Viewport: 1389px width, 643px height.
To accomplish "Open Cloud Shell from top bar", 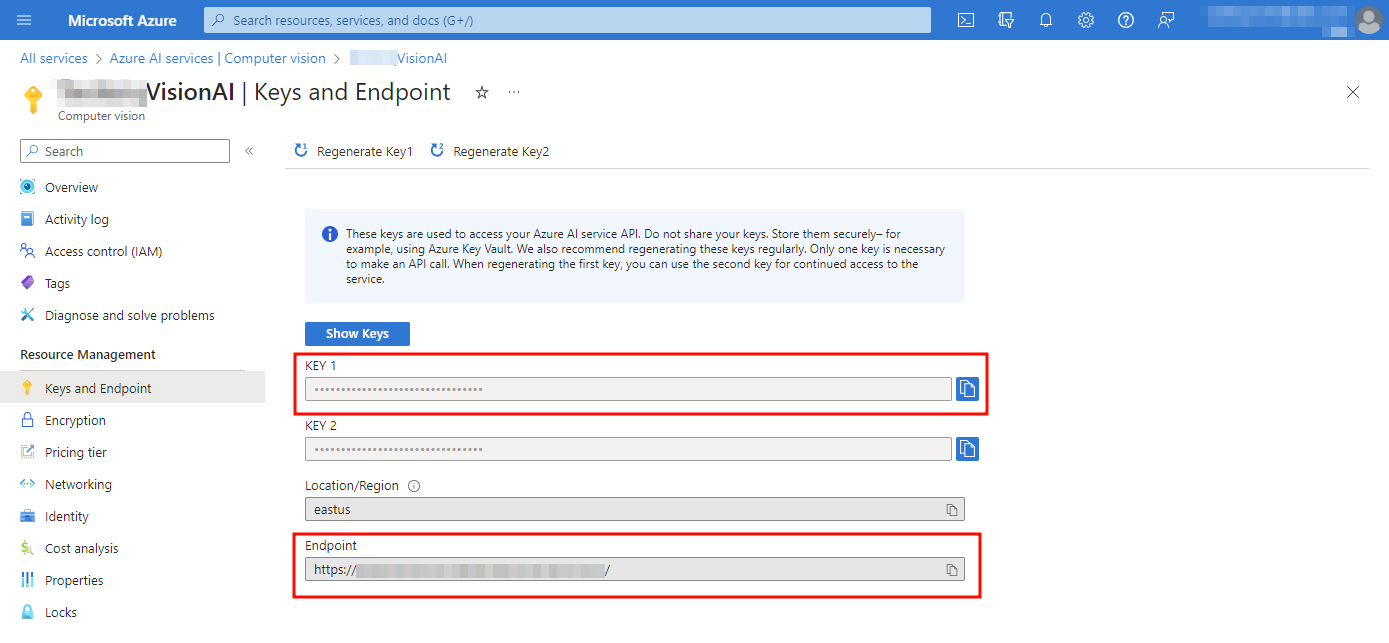I will click(966, 20).
